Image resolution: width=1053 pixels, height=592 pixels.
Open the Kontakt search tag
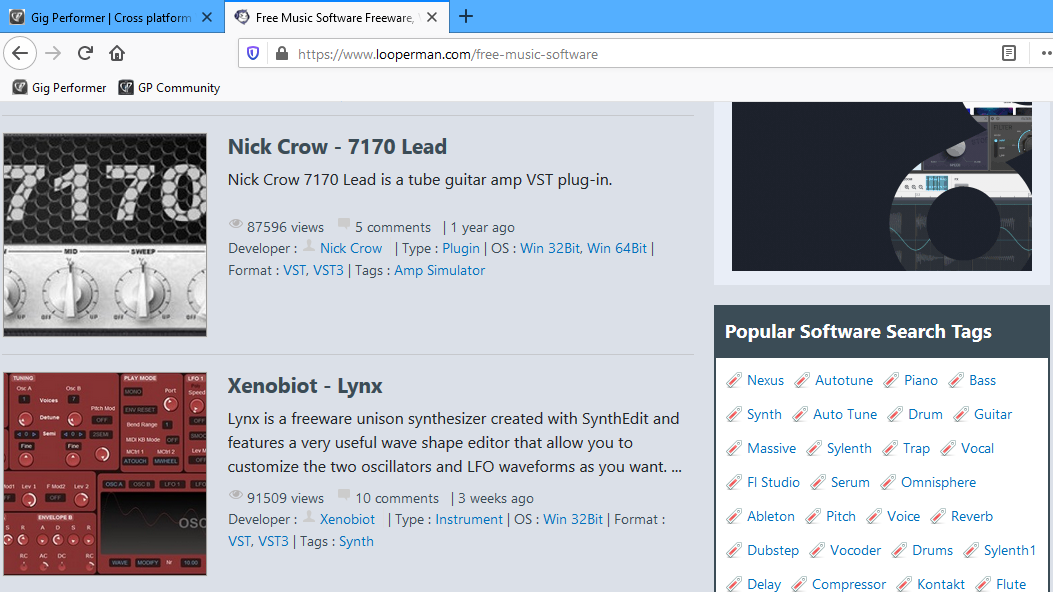(941, 585)
